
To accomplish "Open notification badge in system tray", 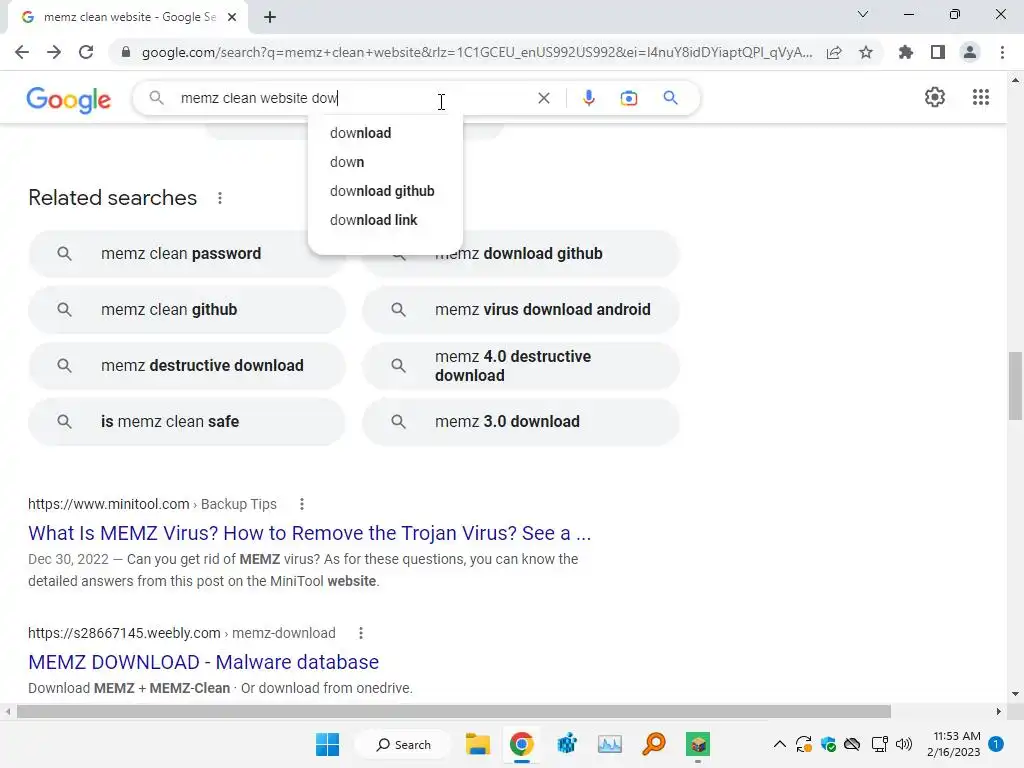I will click(997, 744).
